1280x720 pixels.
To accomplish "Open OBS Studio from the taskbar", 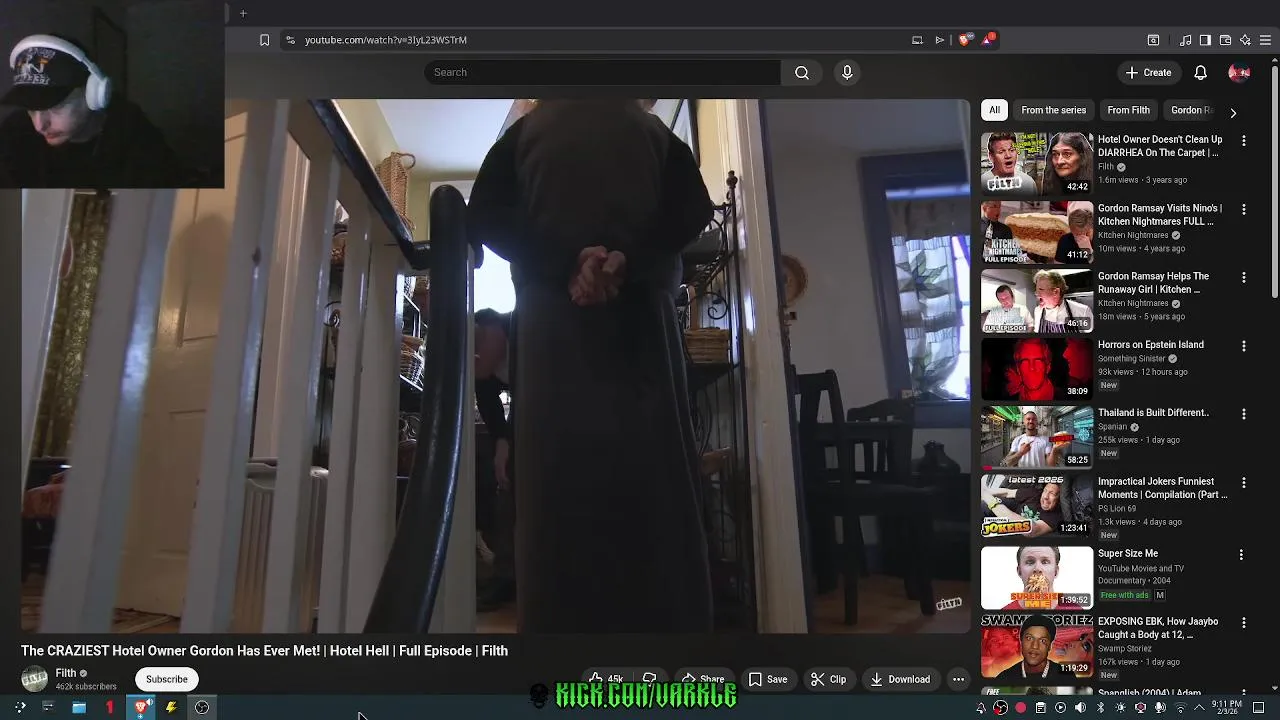I will point(202,707).
